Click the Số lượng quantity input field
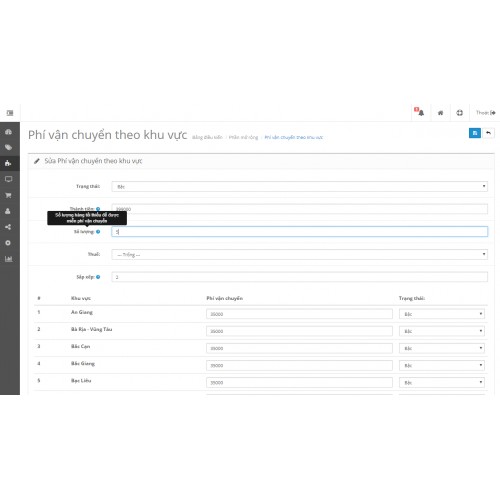 [299, 232]
